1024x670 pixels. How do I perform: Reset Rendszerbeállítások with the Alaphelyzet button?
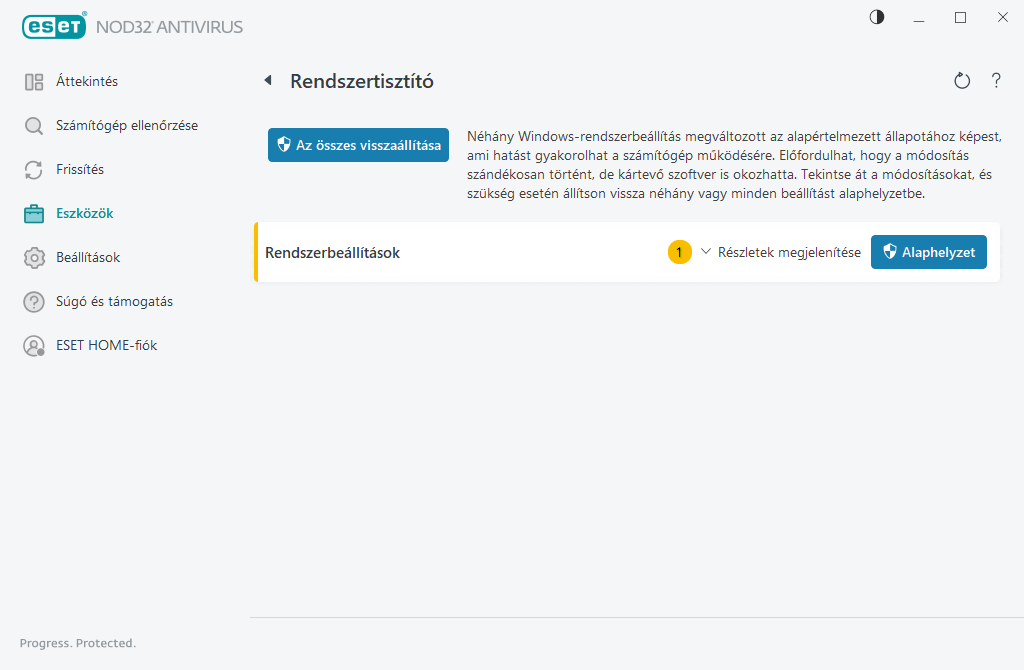click(928, 252)
